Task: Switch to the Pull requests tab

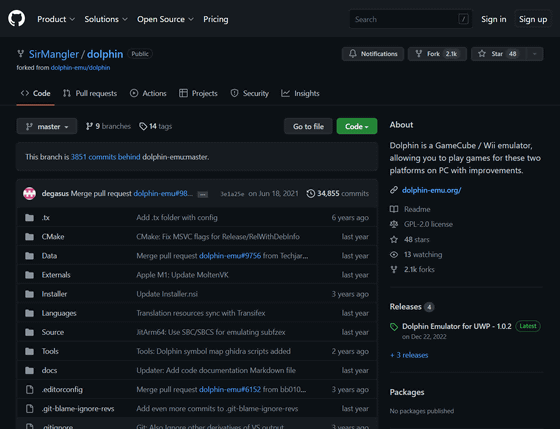Action: (90, 94)
